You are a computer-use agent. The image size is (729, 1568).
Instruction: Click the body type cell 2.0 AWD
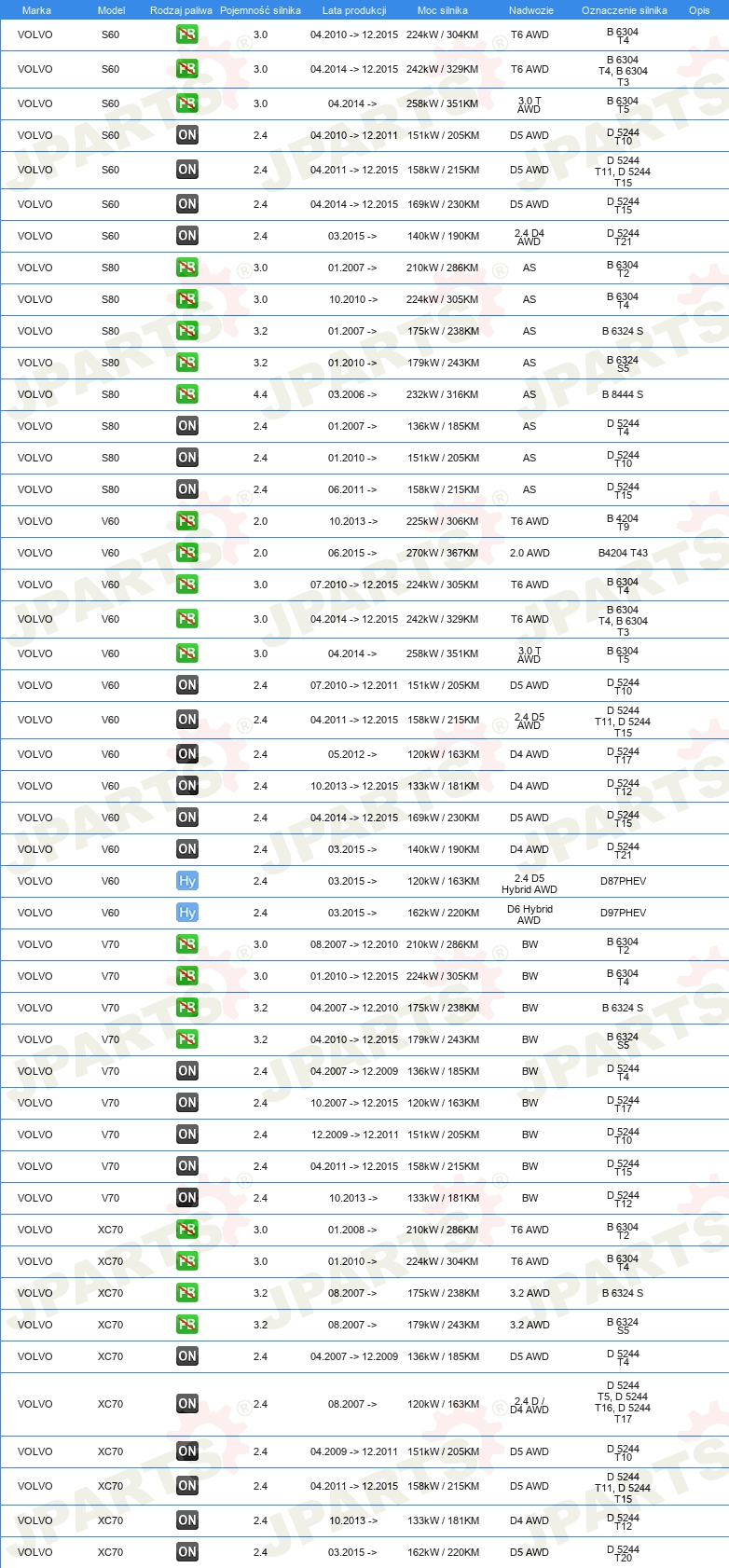(x=530, y=553)
